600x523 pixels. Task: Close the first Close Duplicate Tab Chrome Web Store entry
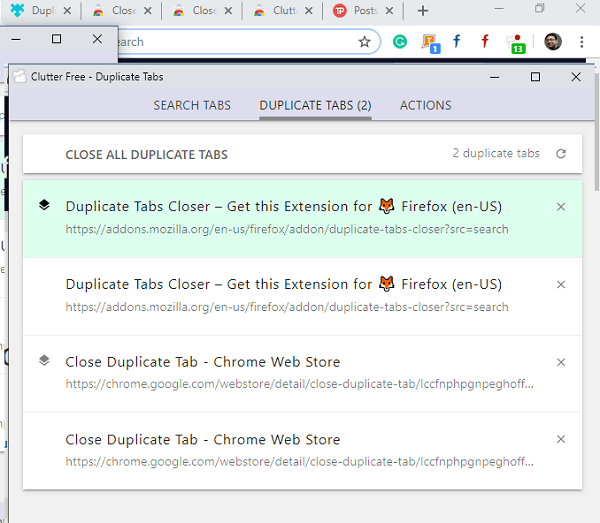(561, 362)
